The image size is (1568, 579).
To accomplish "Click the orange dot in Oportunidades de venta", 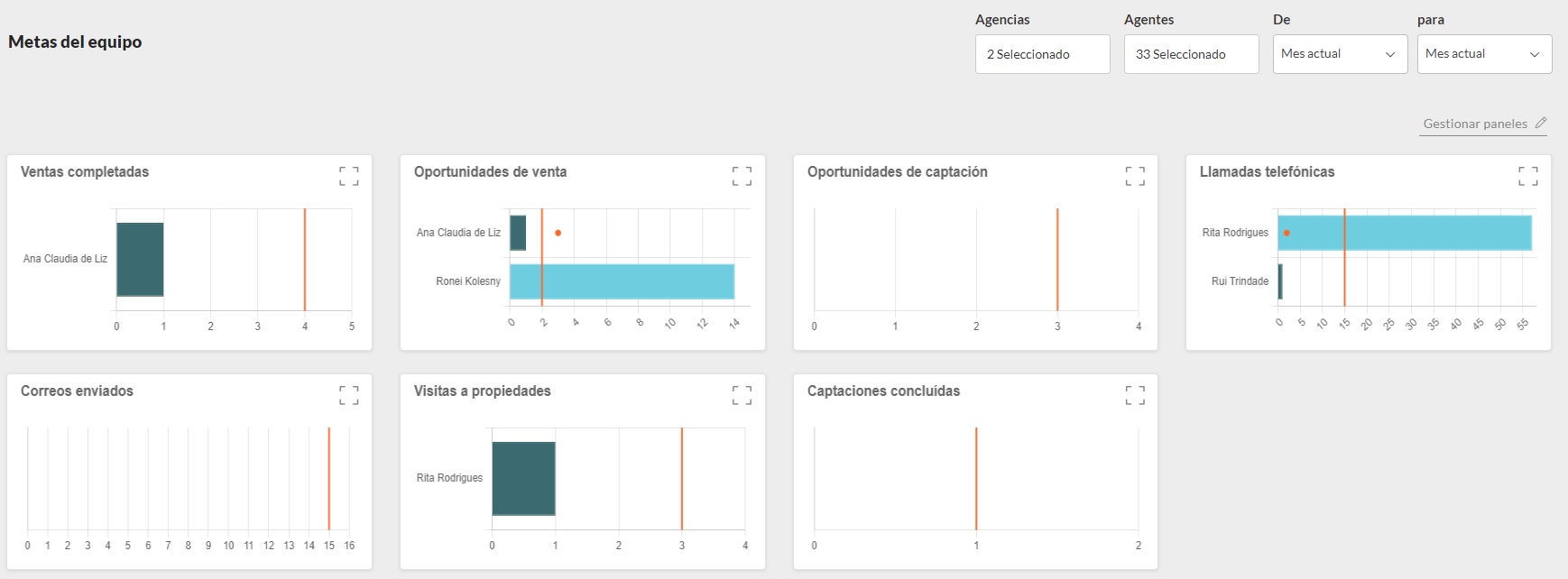I will (558, 233).
